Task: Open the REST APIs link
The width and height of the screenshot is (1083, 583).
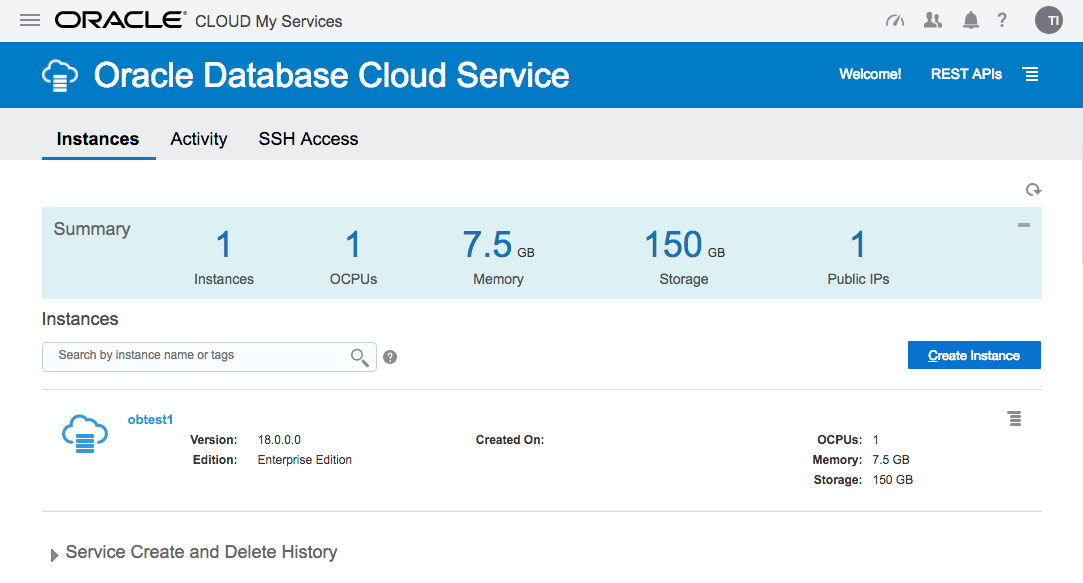Action: pos(966,74)
